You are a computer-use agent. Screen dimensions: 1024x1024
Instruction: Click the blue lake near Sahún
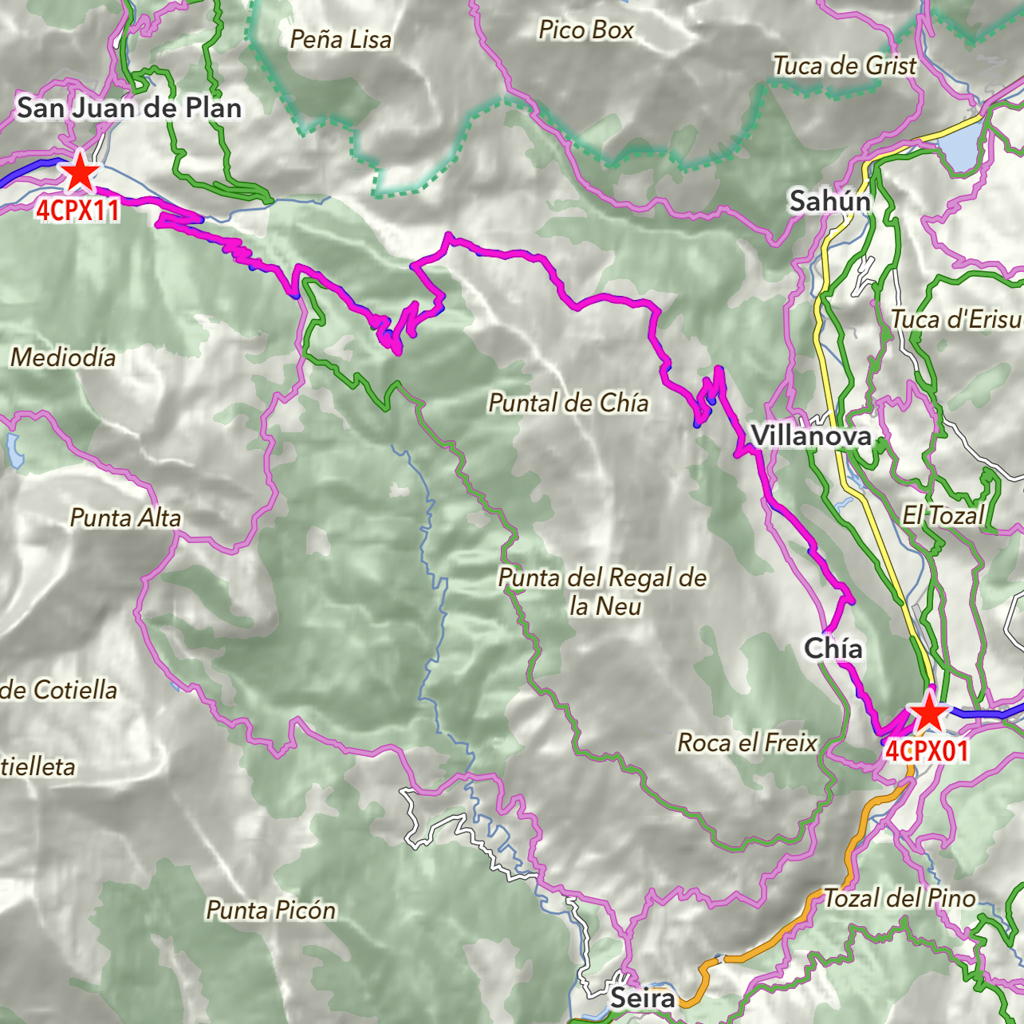(961, 147)
